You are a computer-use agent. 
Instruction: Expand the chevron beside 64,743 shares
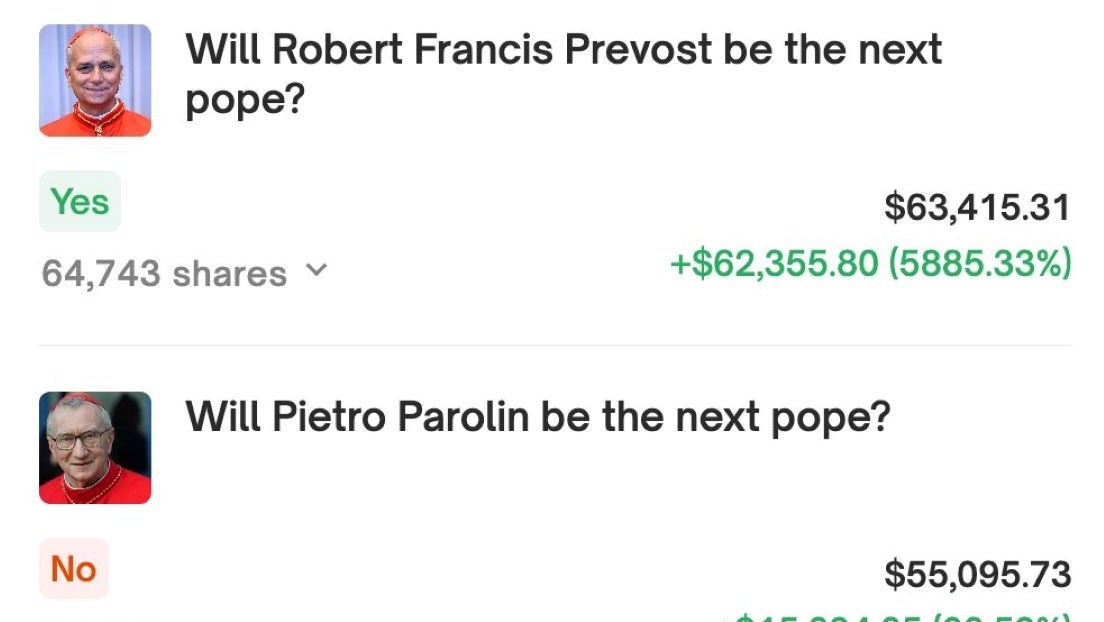coord(317,270)
